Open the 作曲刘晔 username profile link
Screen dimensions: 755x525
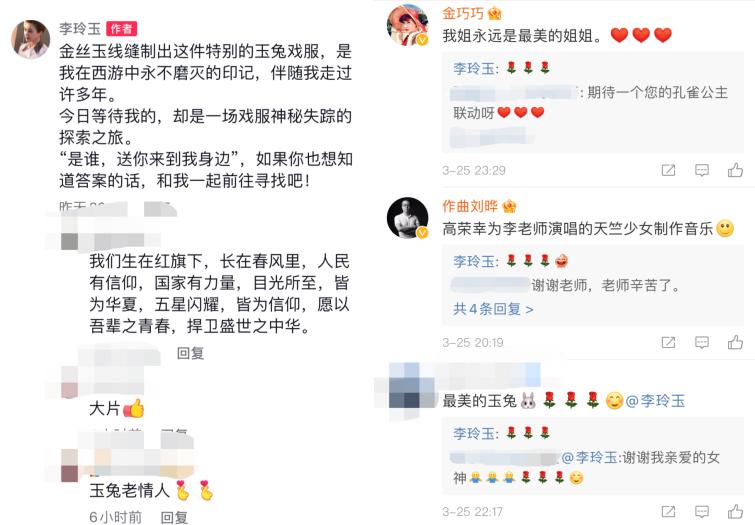point(470,206)
